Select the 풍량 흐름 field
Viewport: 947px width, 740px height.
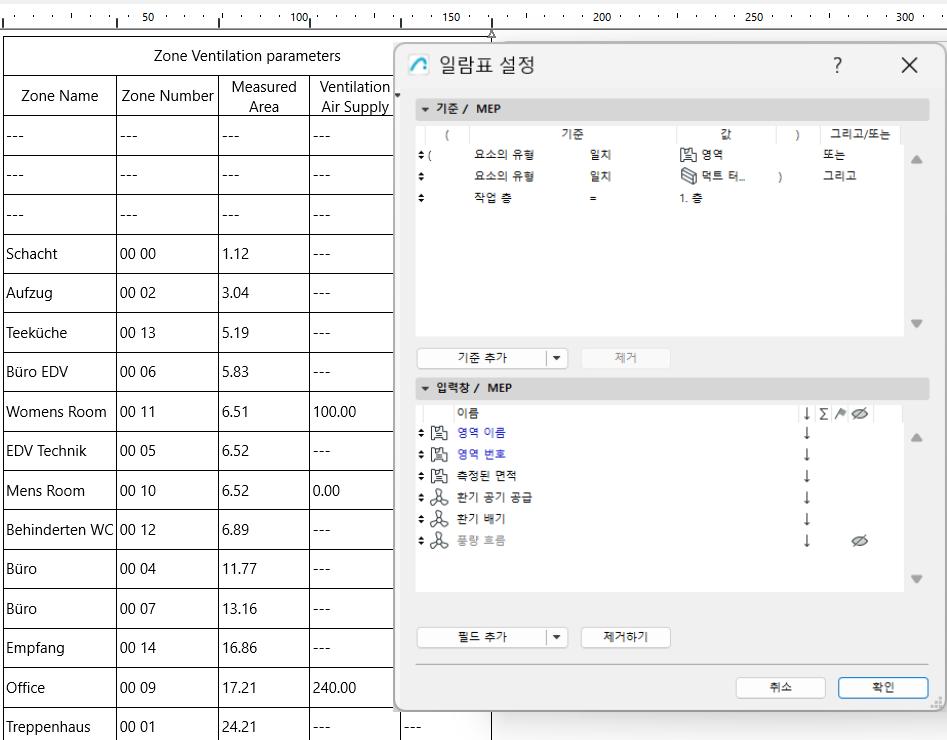(x=481, y=541)
